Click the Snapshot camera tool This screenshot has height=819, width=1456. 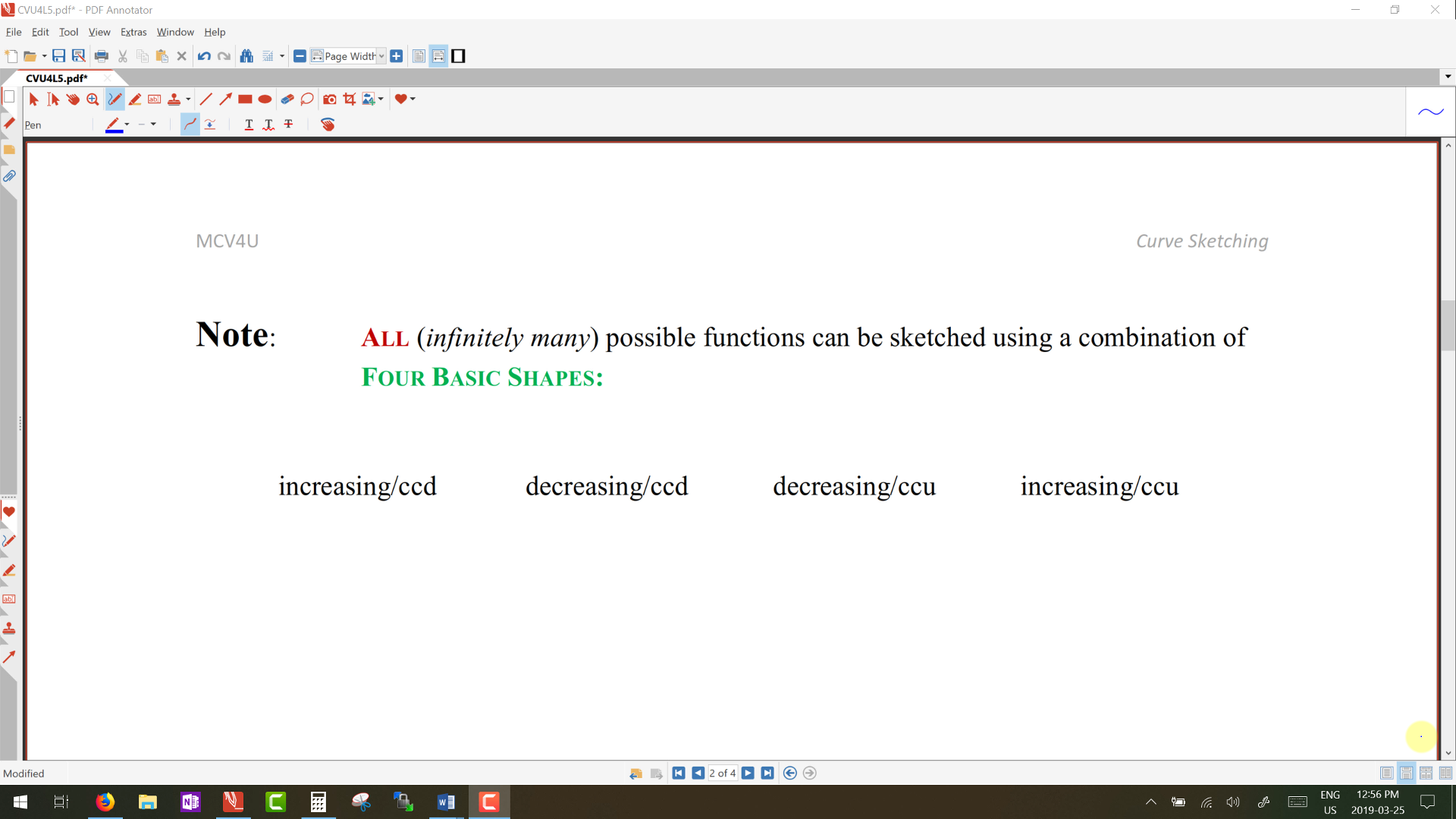(x=329, y=99)
